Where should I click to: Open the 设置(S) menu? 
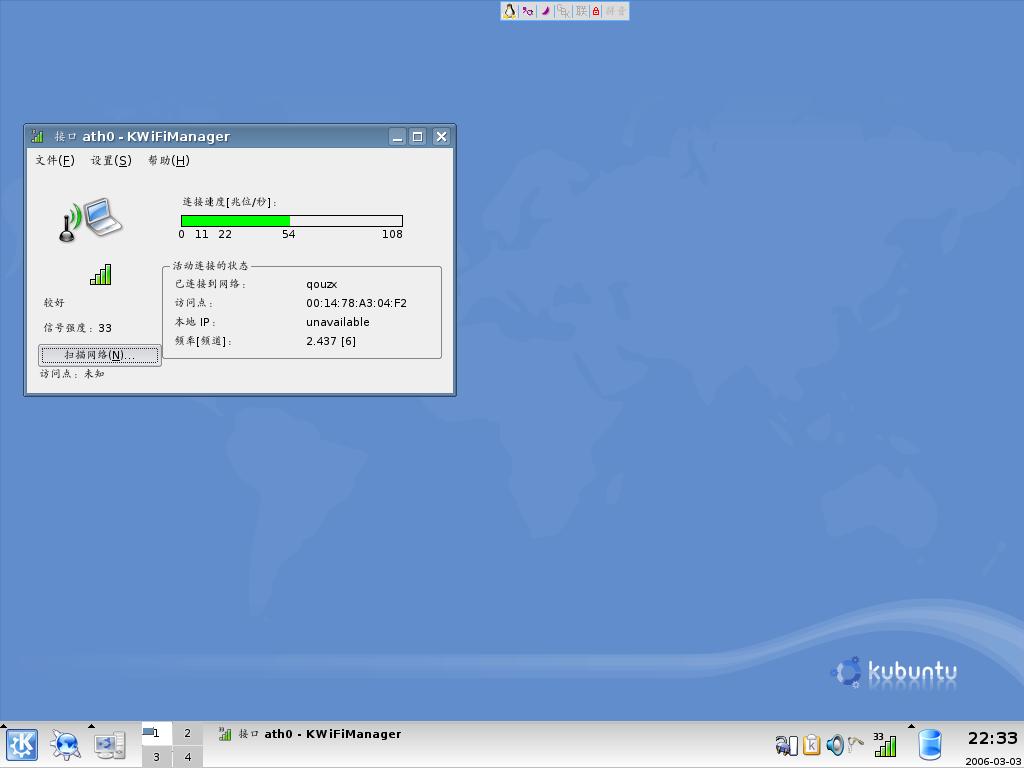[111, 161]
